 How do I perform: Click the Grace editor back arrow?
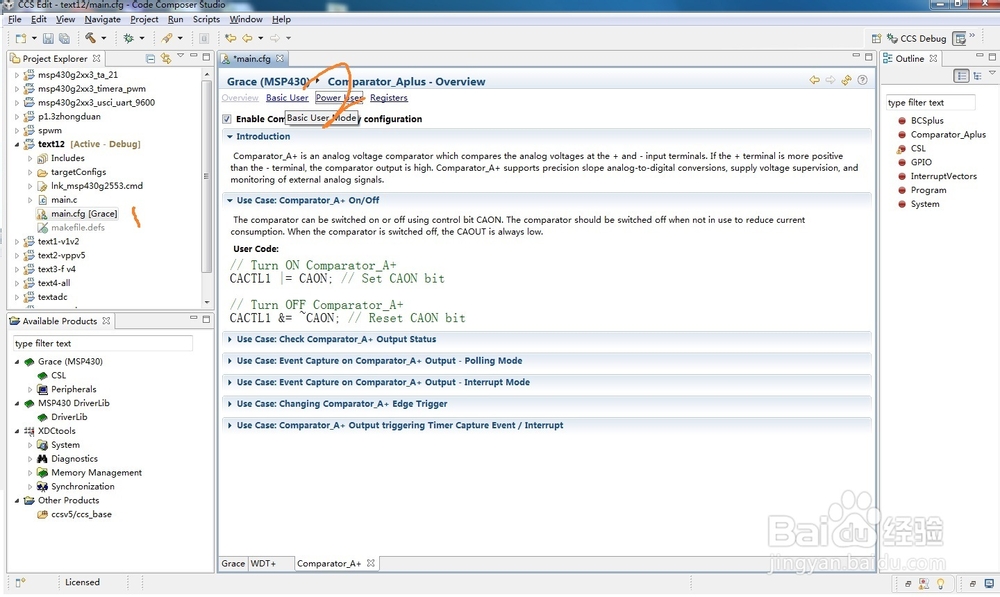pyautogui.click(x=814, y=80)
